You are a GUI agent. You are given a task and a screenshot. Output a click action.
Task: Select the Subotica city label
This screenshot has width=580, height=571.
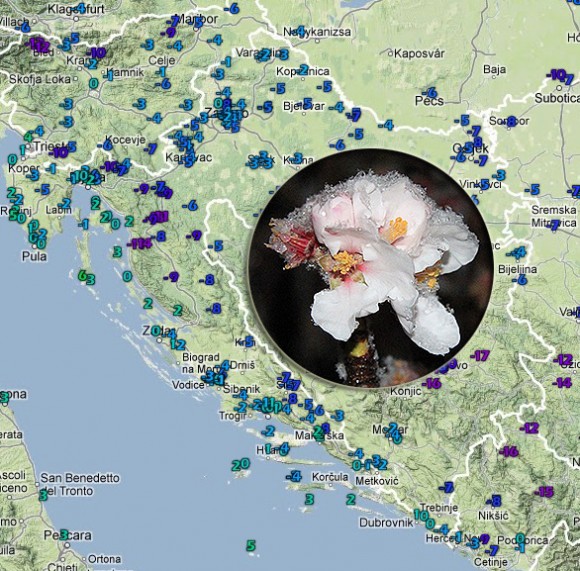(x=557, y=98)
